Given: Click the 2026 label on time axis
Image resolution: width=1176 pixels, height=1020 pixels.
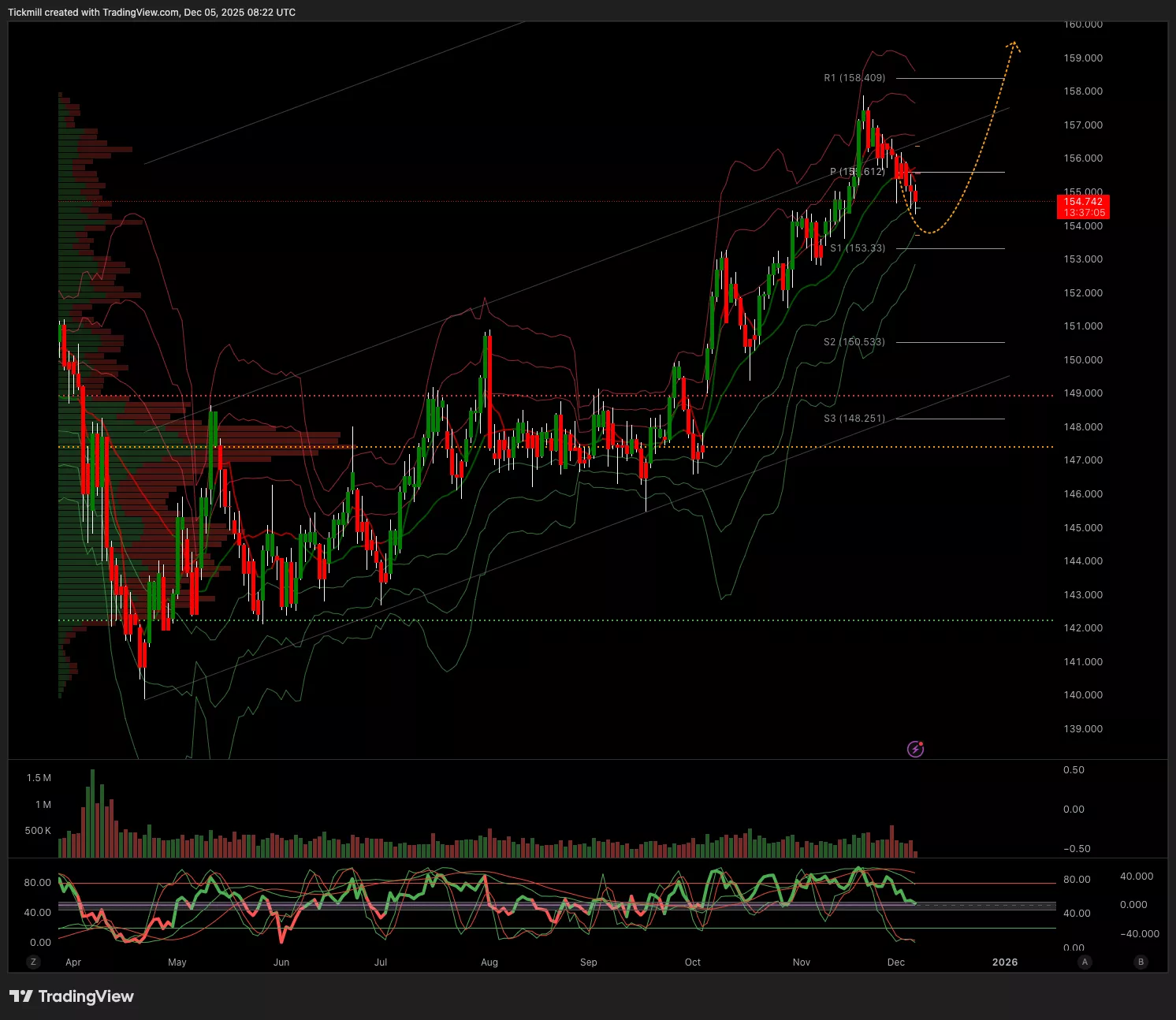Looking at the screenshot, I should coord(1005,962).
